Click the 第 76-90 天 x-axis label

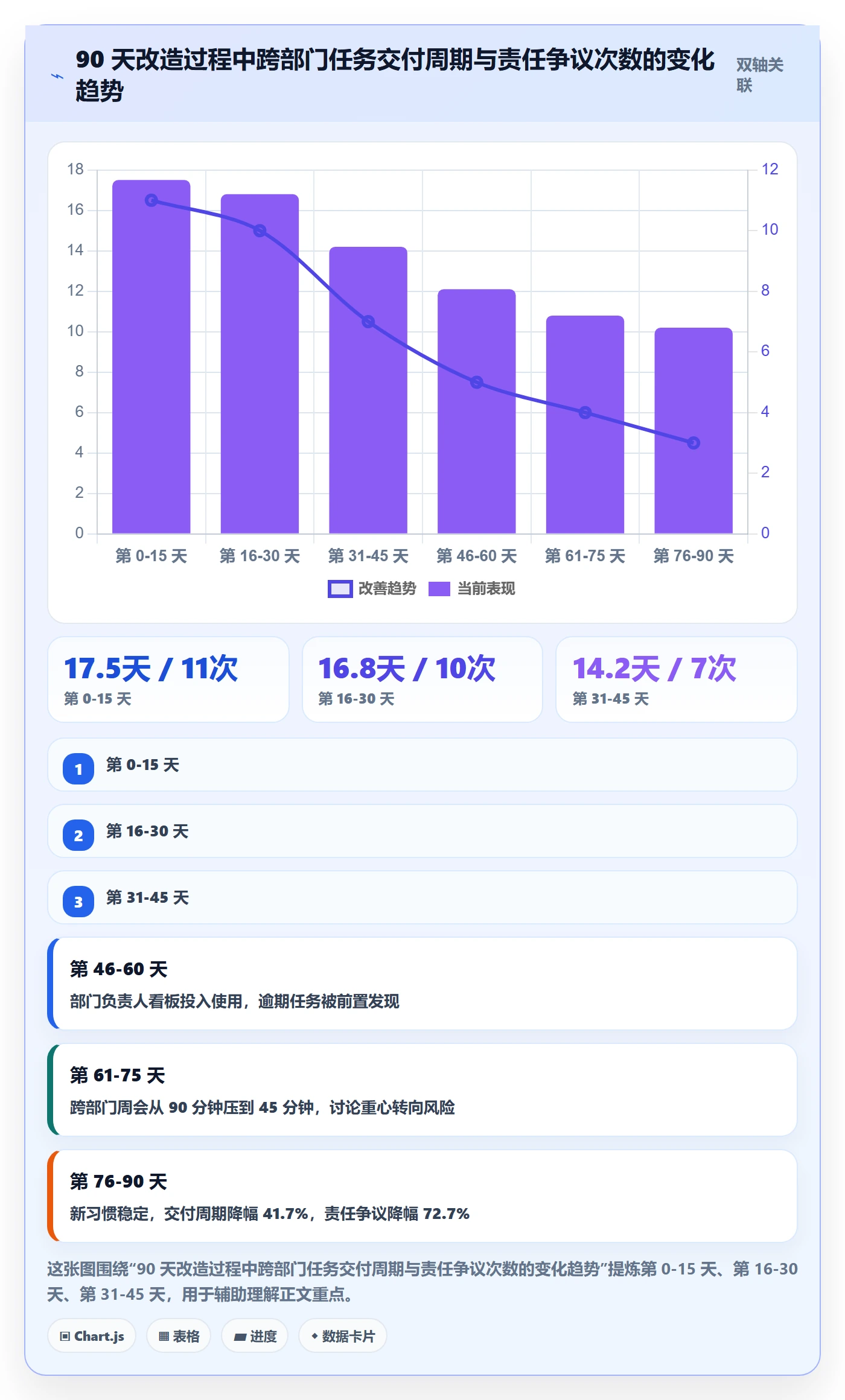click(694, 556)
